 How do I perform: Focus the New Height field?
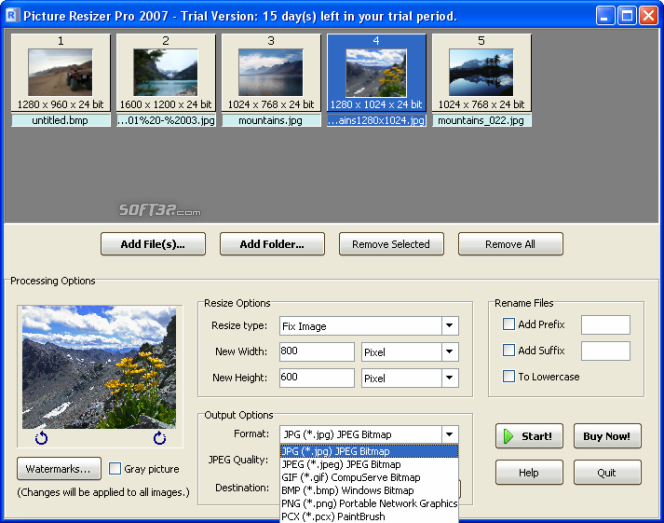pos(317,378)
